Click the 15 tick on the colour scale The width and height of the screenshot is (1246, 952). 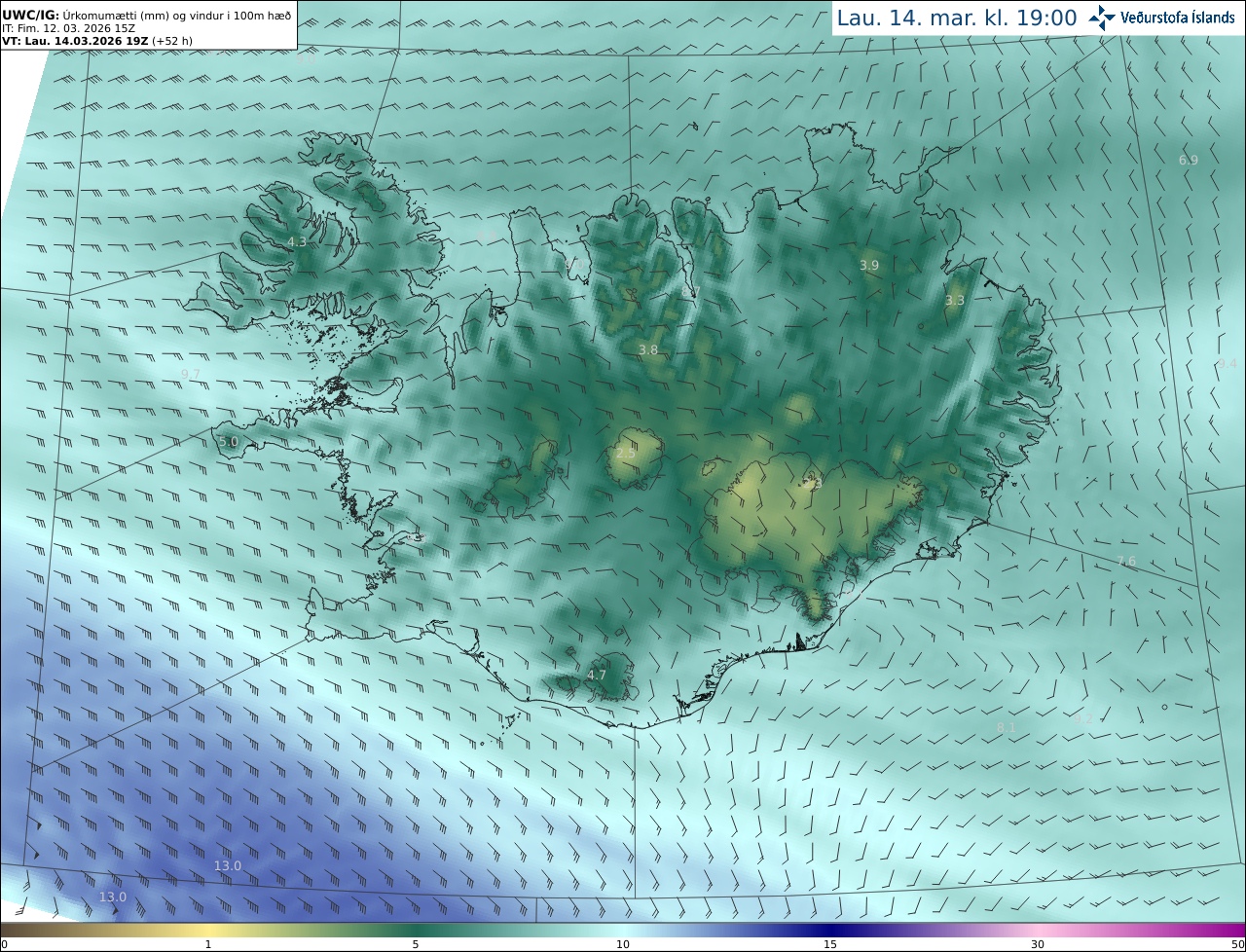pos(830,944)
